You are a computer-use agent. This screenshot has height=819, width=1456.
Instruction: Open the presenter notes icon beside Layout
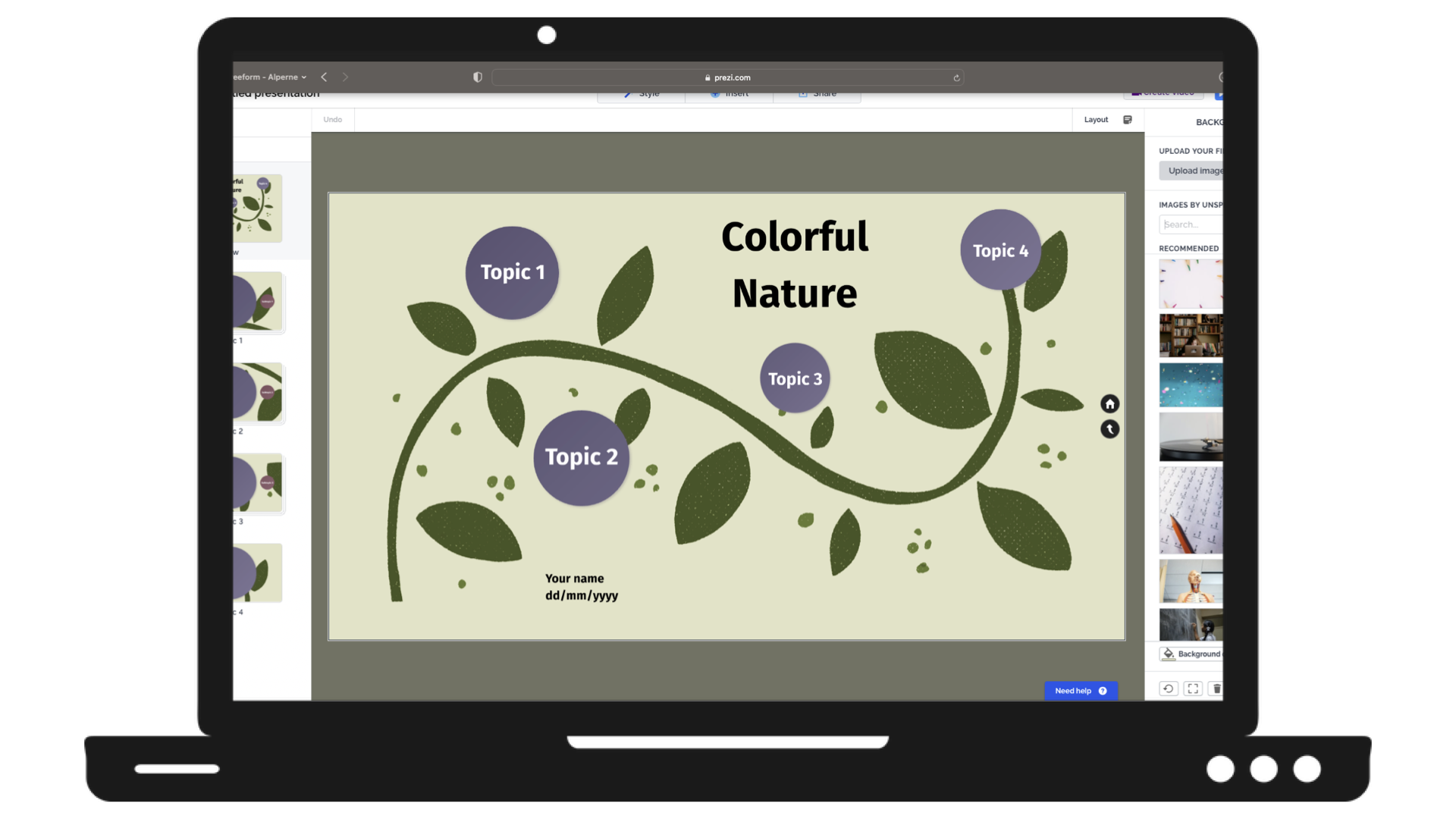pos(1128,120)
